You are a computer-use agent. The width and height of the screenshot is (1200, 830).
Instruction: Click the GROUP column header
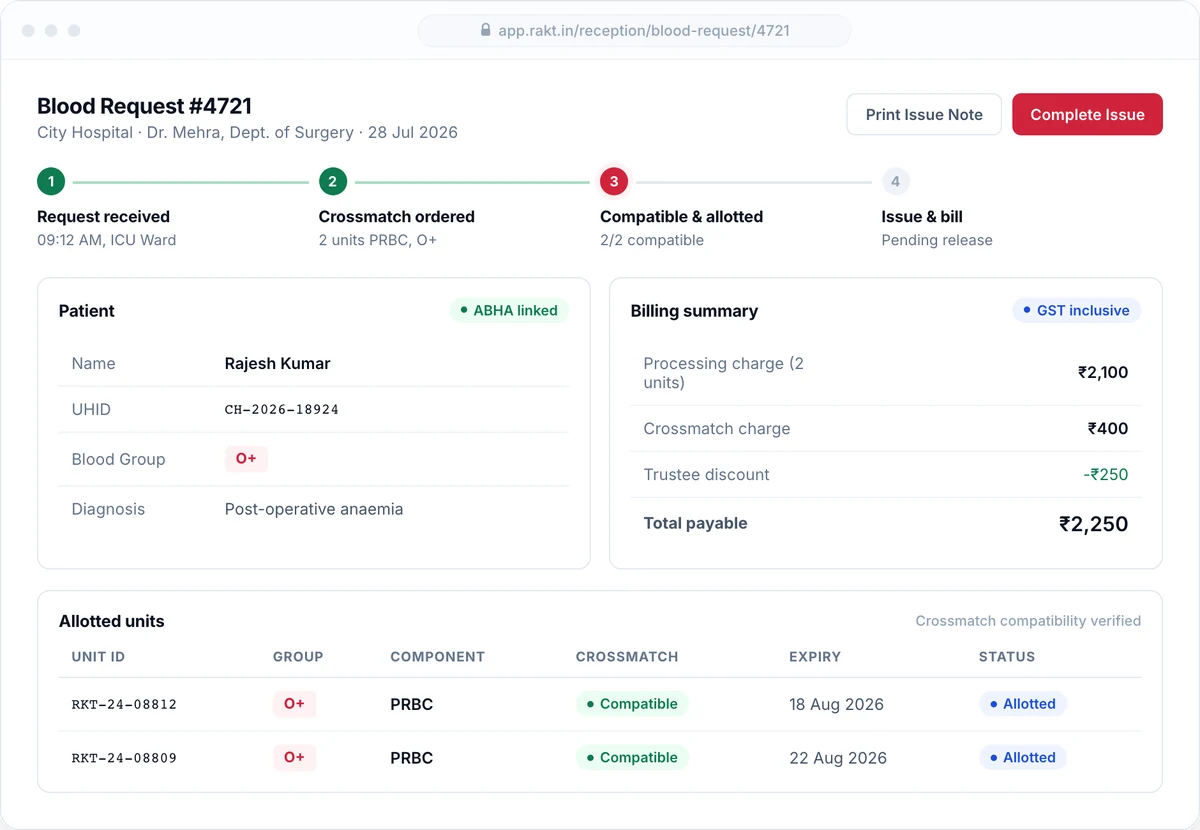298,657
